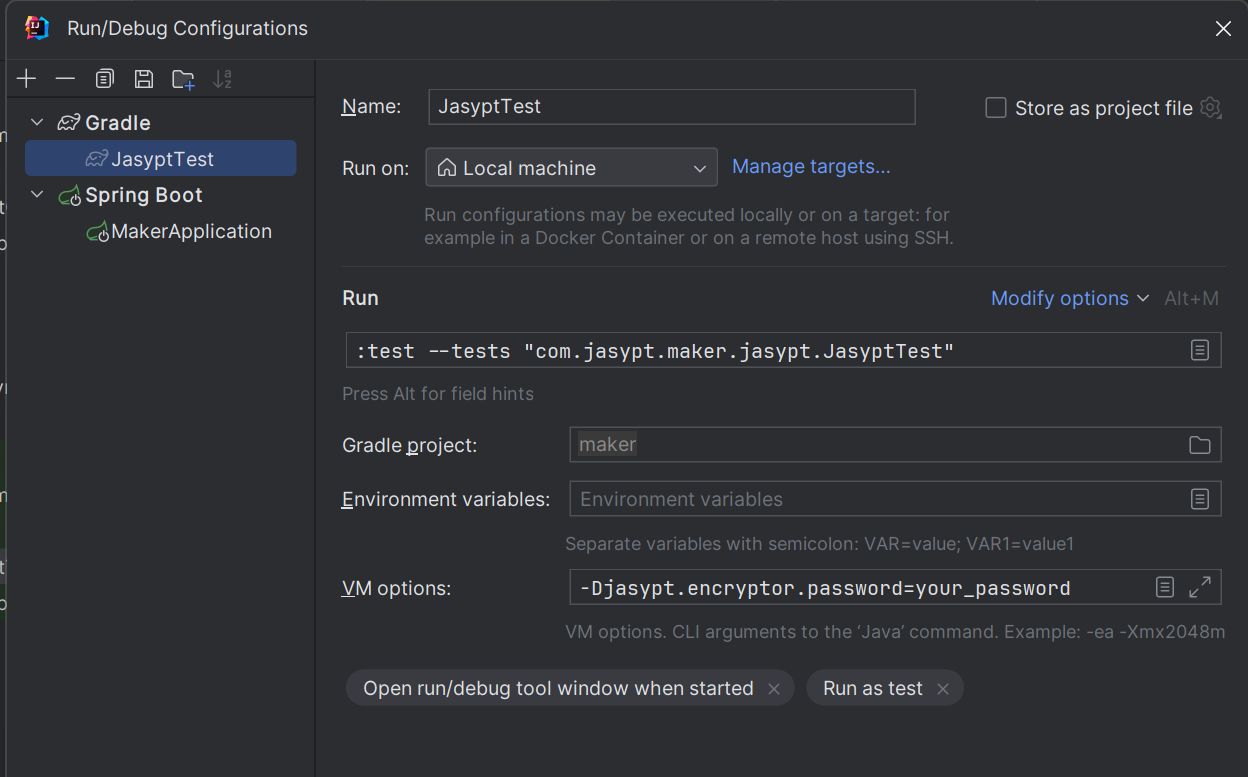The height and width of the screenshot is (777, 1248).
Task: Remove the selected configuration with the minus icon
Action: pos(65,79)
